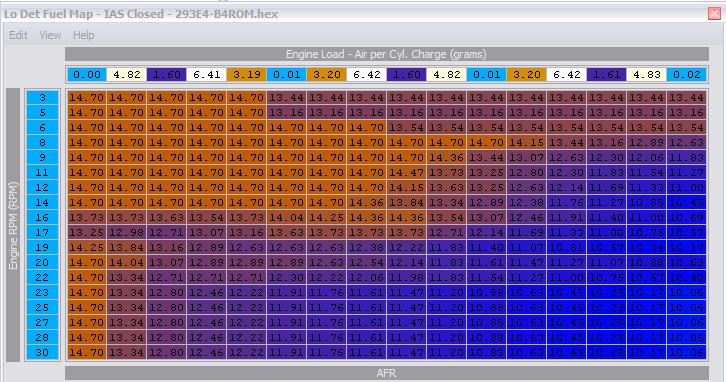The image size is (726, 382).
Task: Select the 10.06 cell in RPM row 30
Action: click(687, 352)
